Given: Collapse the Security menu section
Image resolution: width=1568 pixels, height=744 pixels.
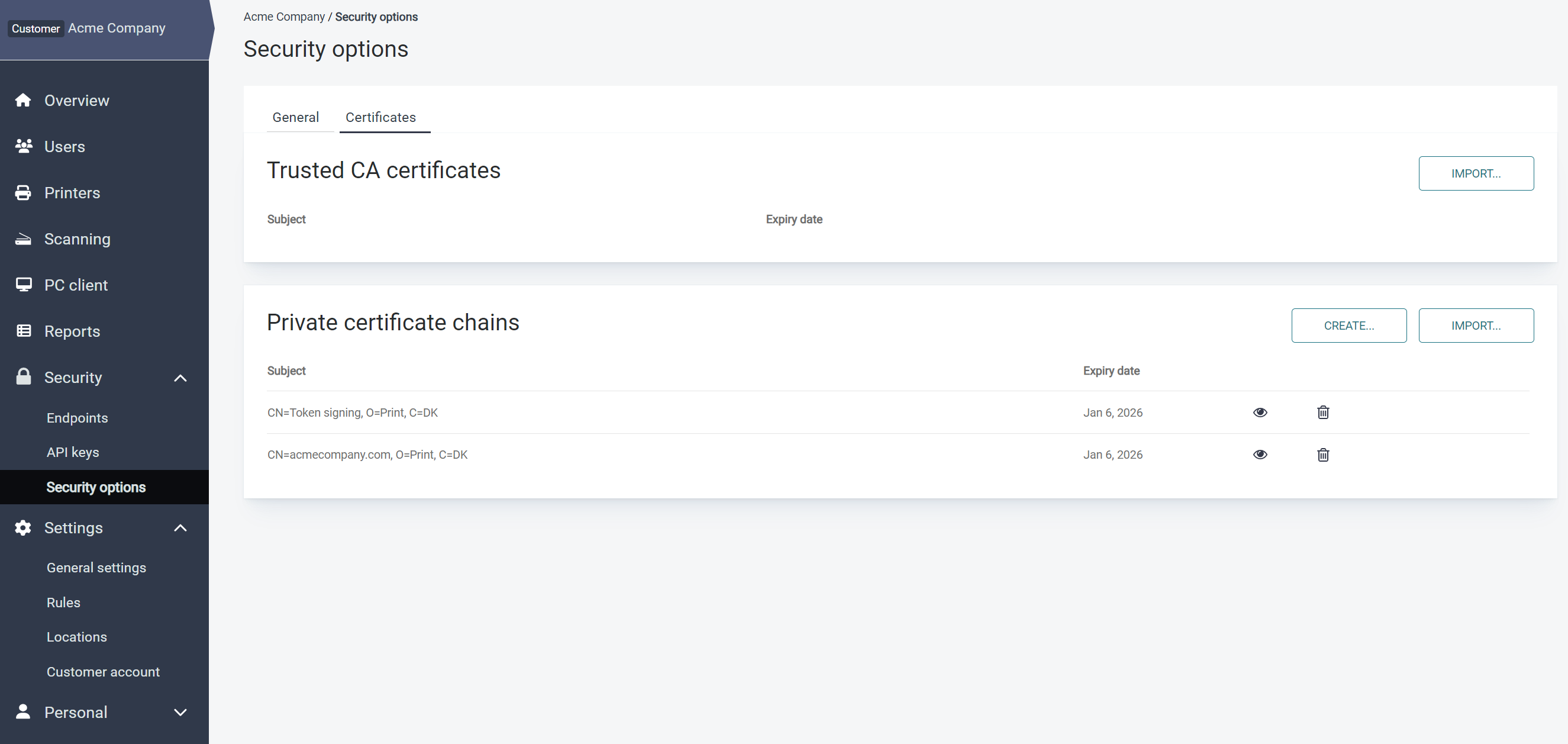Looking at the screenshot, I should 180,378.
